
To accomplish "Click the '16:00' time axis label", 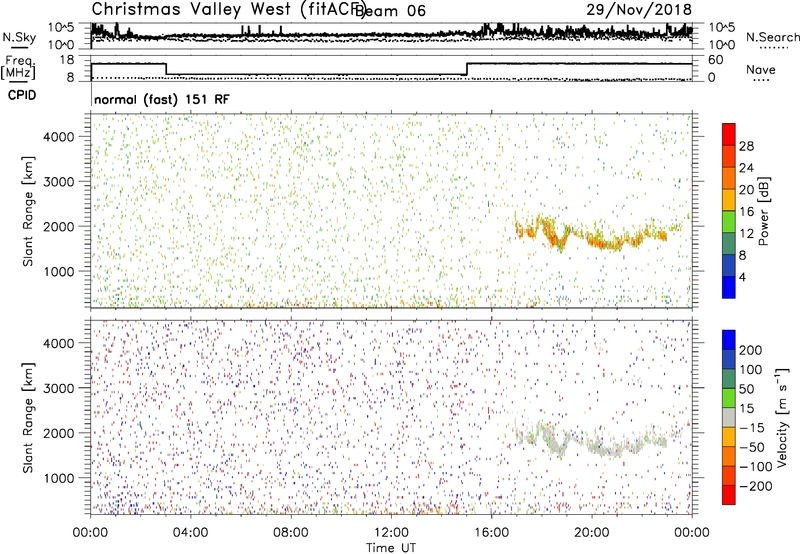I will pos(491,533).
